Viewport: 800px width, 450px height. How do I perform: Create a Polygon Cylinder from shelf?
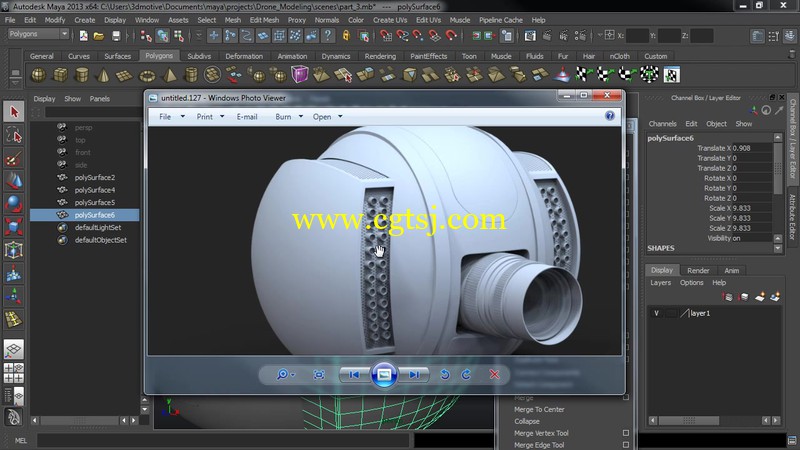pyautogui.click(x=82, y=76)
